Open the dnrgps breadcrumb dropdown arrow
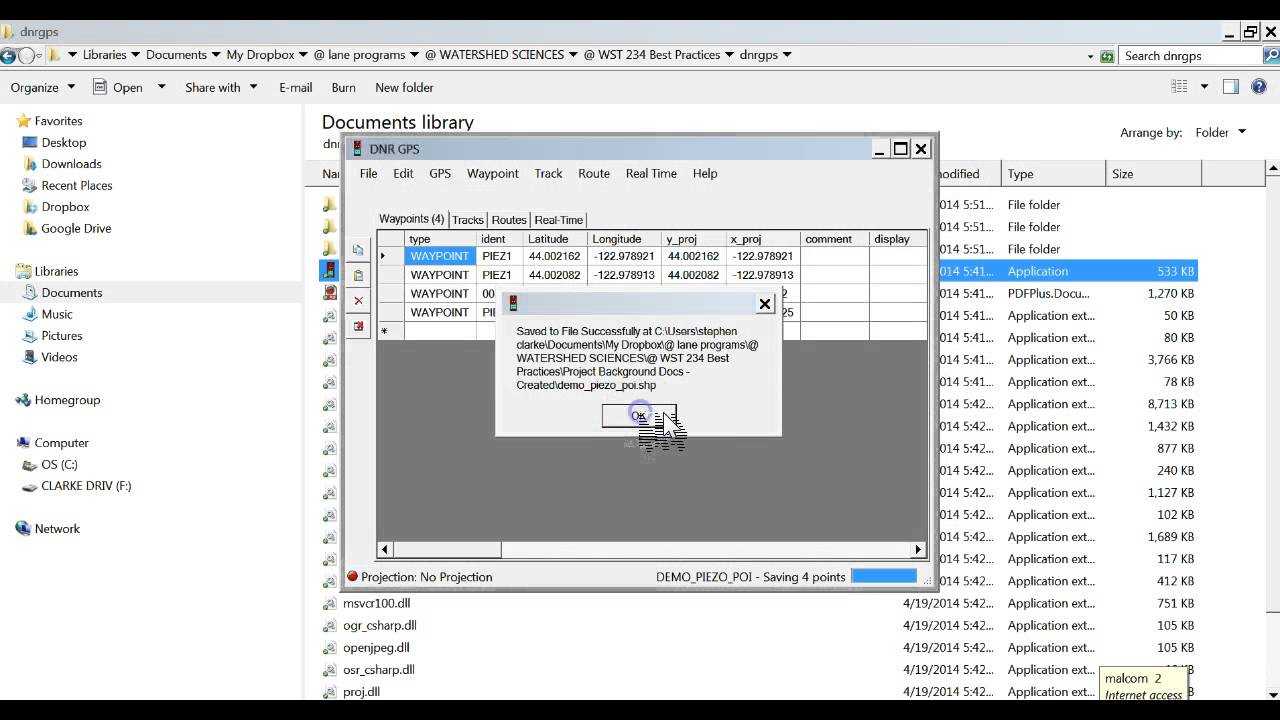Image resolution: width=1280 pixels, height=720 pixels. [x=788, y=55]
